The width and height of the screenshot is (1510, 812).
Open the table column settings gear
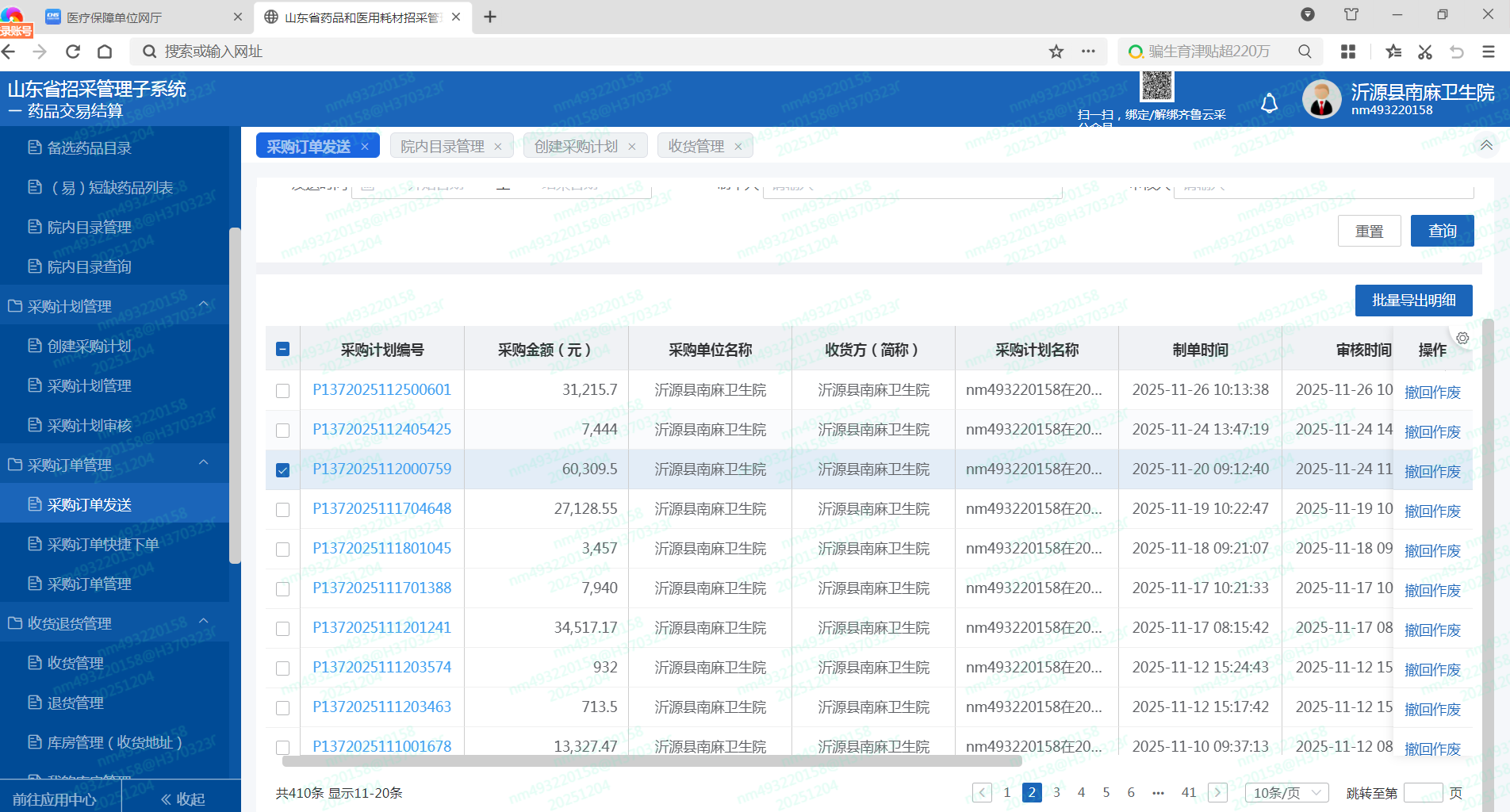point(1462,338)
